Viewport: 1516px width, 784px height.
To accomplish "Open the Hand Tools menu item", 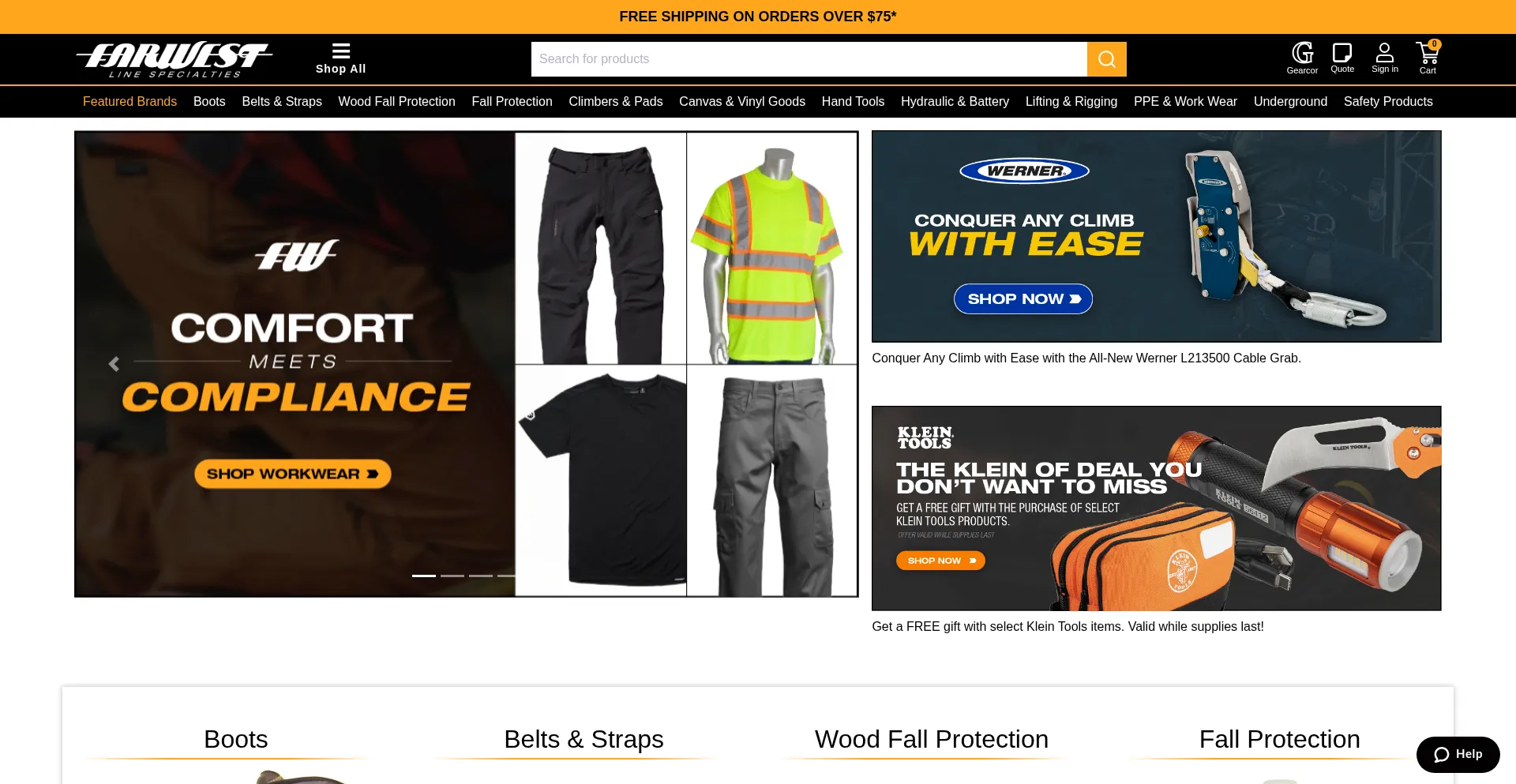I will pyautogui.click(x=853, y=101).
